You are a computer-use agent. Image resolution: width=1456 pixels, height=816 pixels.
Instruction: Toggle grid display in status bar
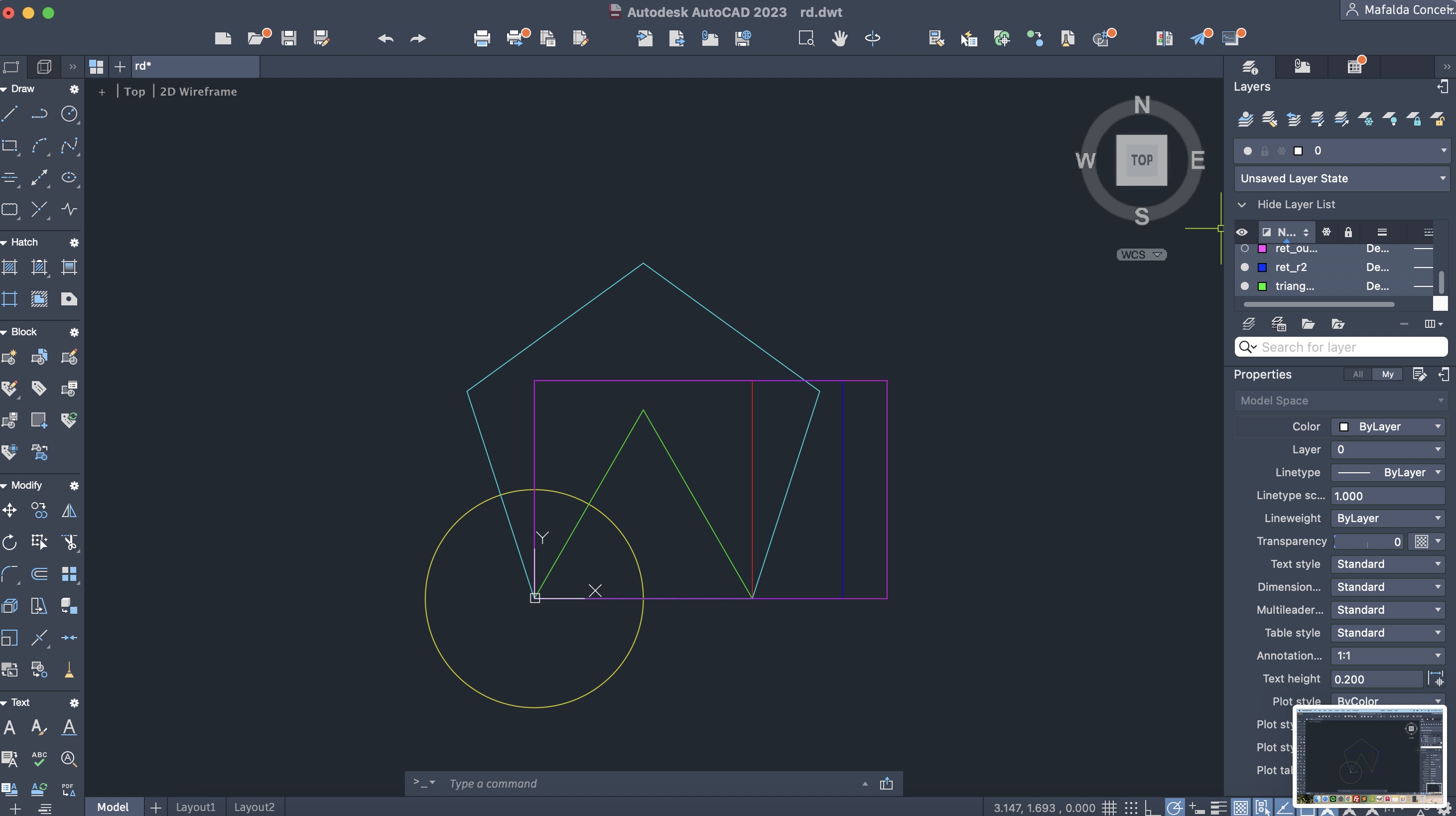click(1109, 808)
